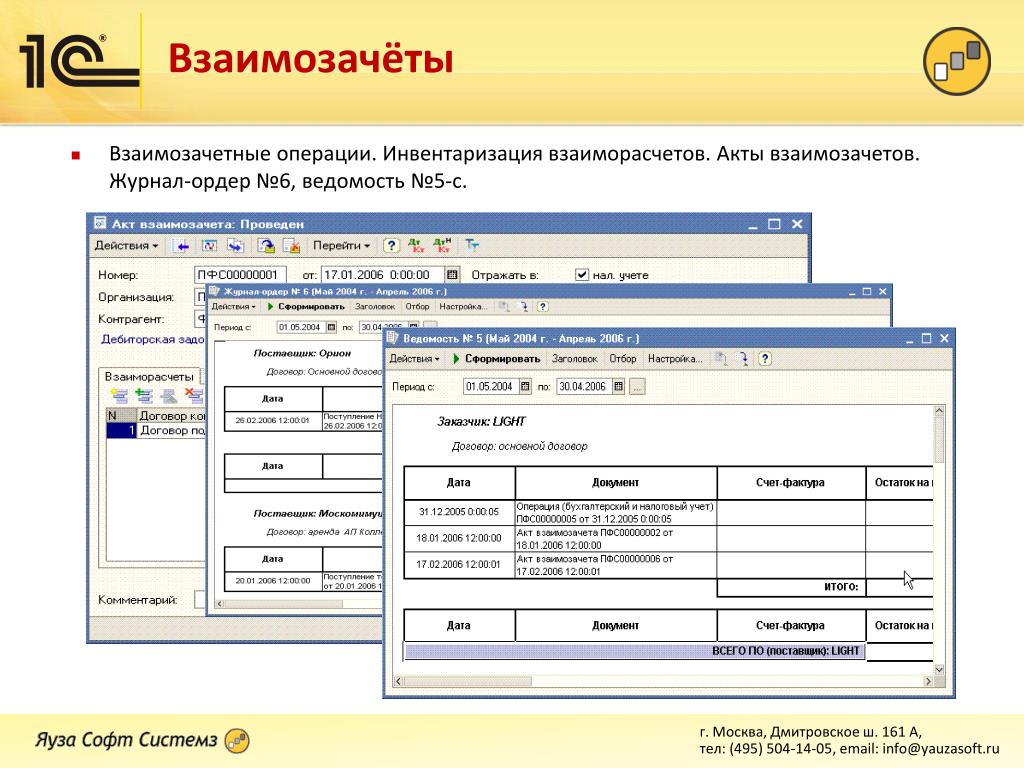This screenshot has height=768, width=1024.
Task: Click horizontal scrollbar right arrow in Ведомость № 5
Action: (927, 681)
